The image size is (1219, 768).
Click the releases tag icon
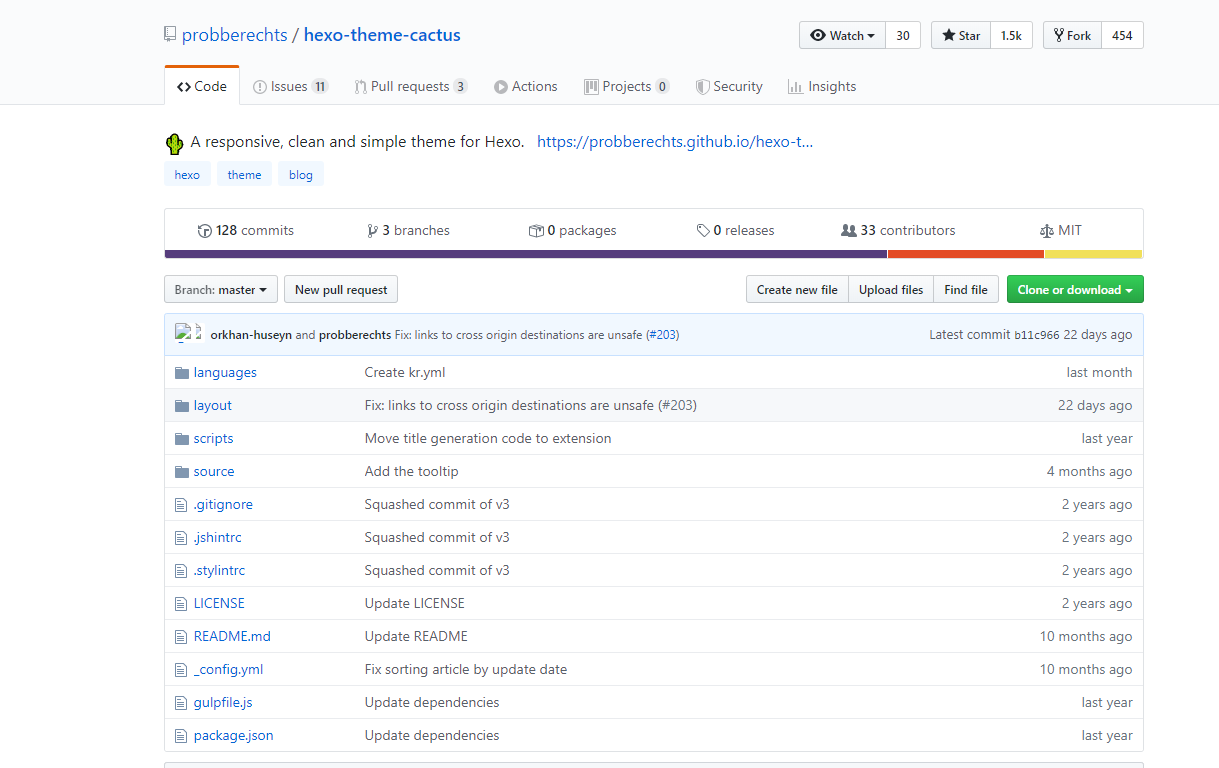coord(704,231)
